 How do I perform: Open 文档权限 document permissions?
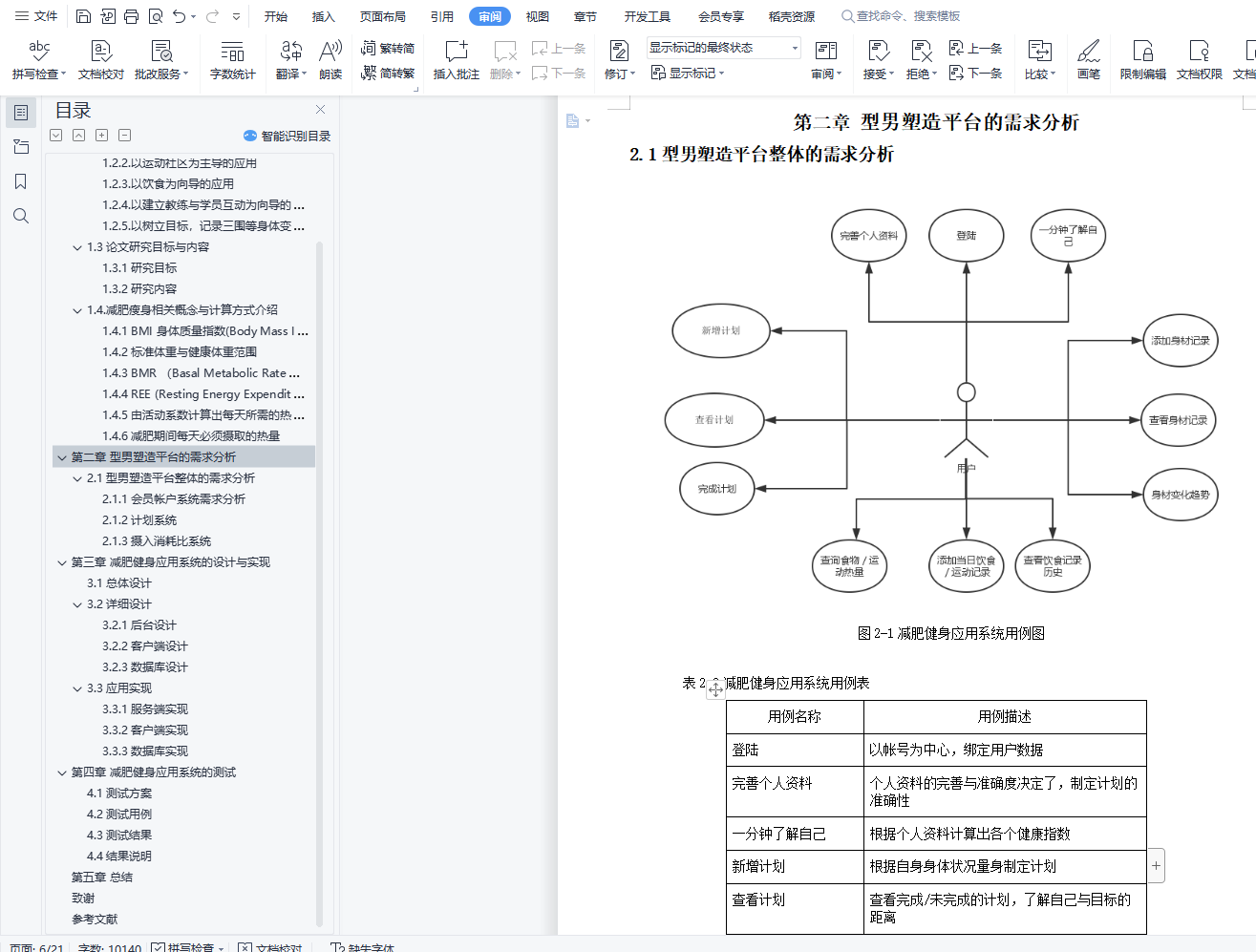click(1200, 60)
